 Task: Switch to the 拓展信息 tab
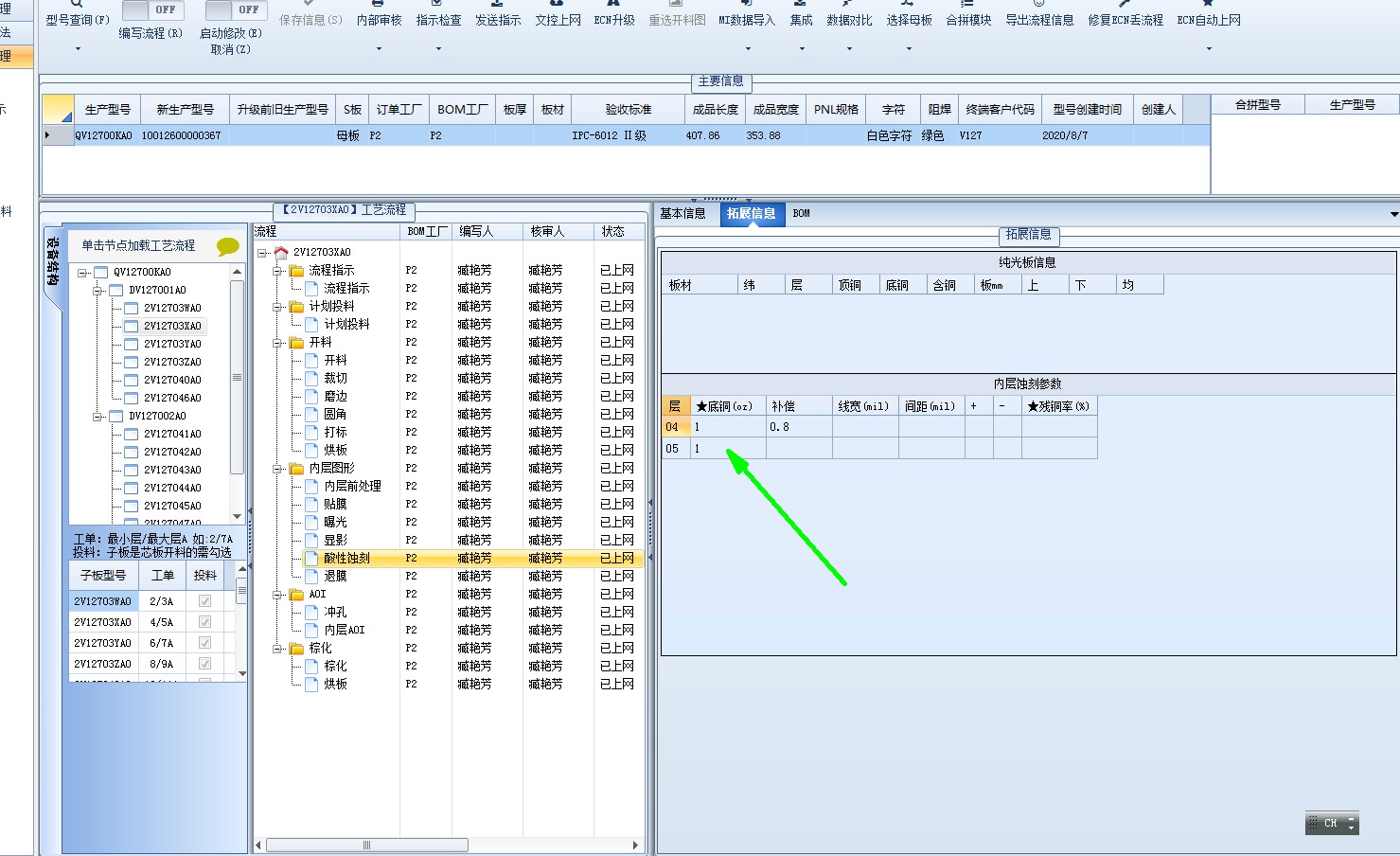click(752, 213)
